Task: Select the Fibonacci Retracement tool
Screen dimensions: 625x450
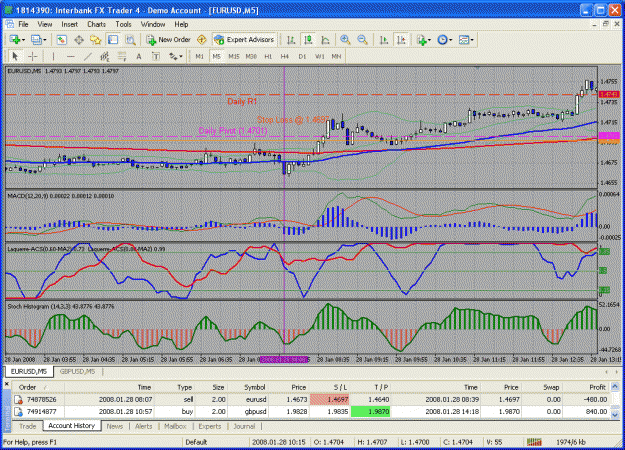Action: click(122, 57)
